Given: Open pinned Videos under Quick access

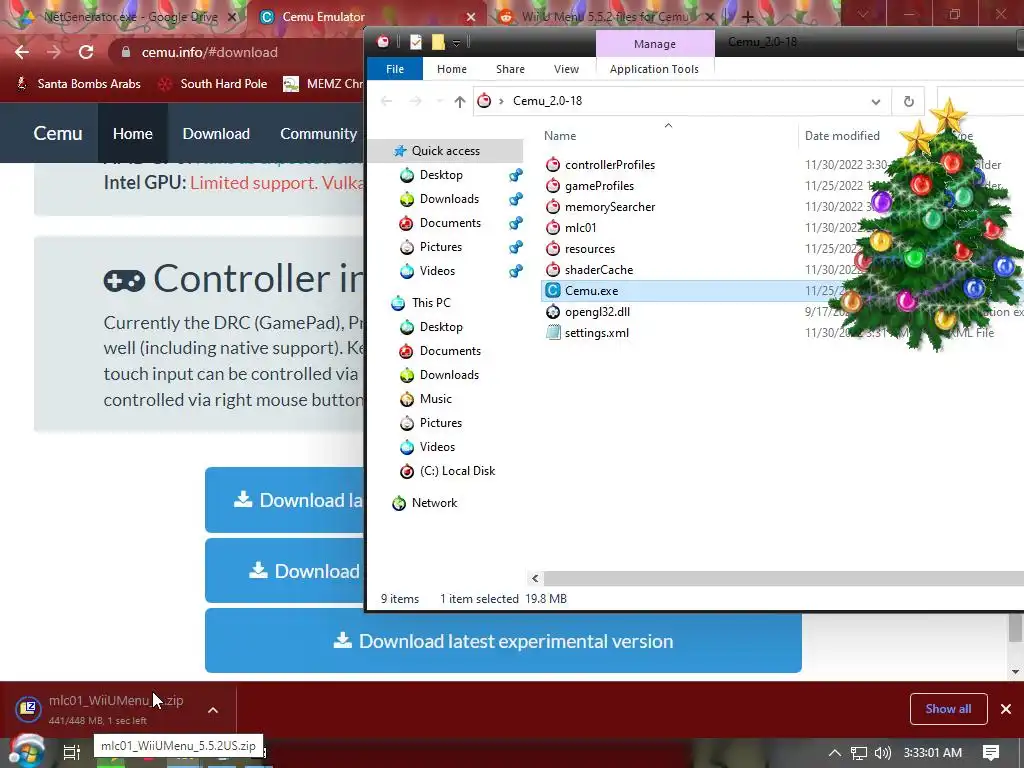Looking at the screenshot, I should (437, 271).
